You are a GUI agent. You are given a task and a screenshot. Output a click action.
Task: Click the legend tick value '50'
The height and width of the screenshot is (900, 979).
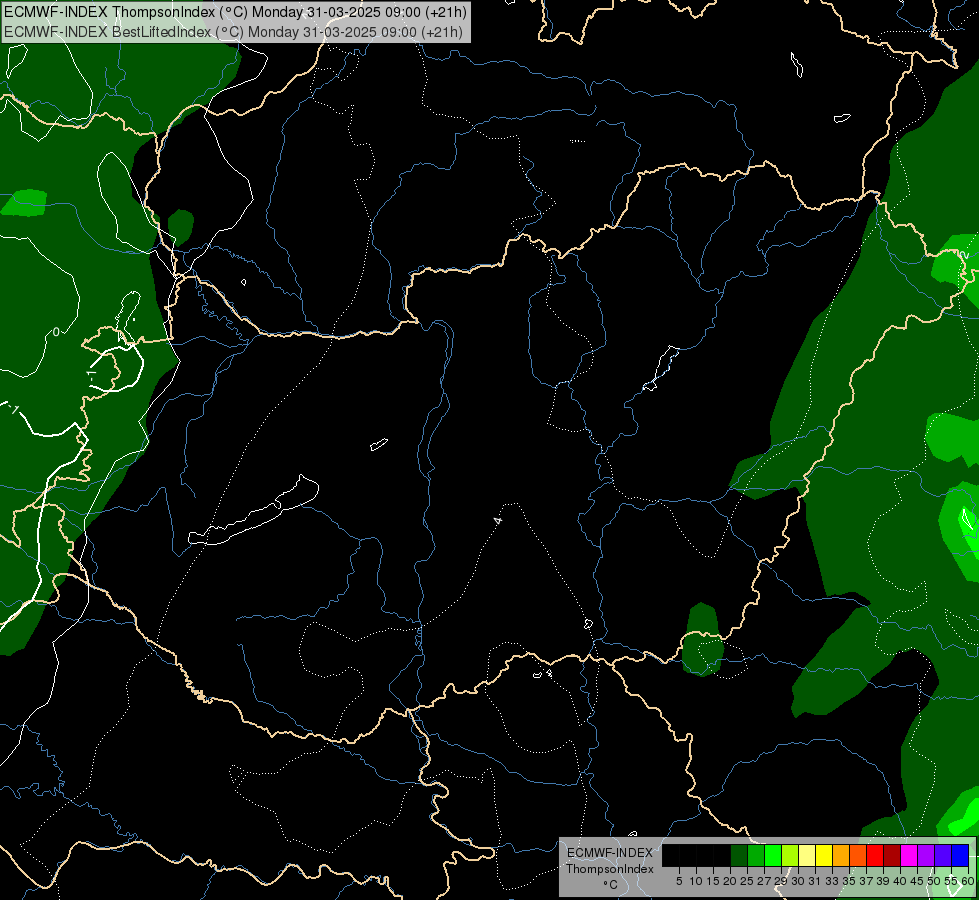point(934,881)
